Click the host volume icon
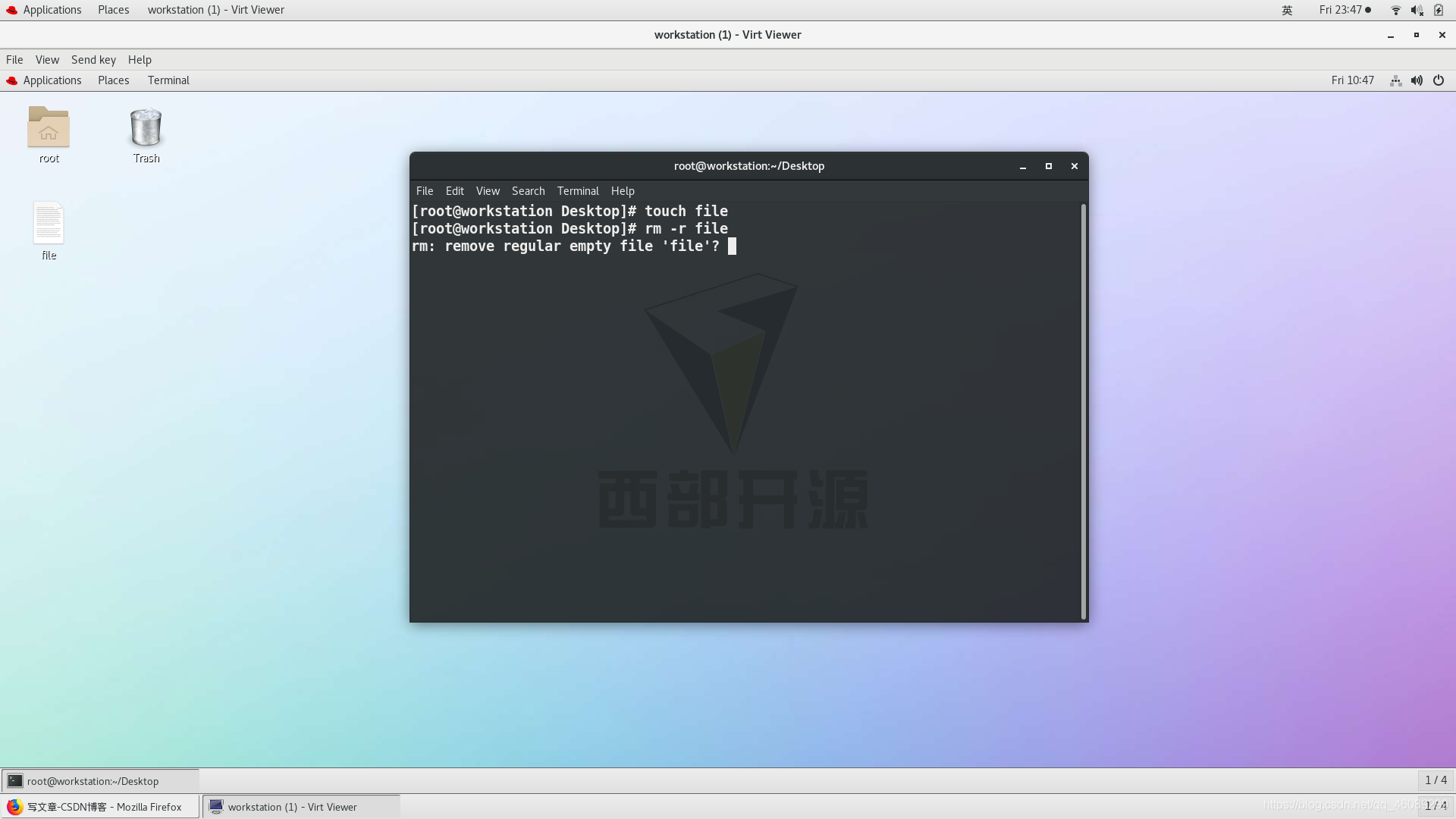This screenshot has height=819, width=1456. 1417,10
